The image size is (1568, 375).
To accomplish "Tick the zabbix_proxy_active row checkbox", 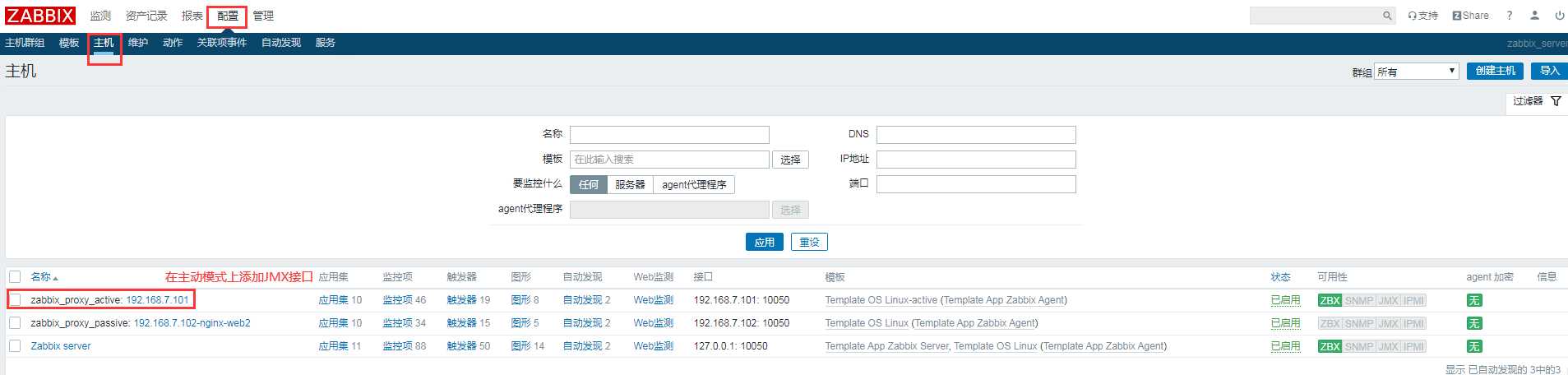I will [x=15, y=300].
